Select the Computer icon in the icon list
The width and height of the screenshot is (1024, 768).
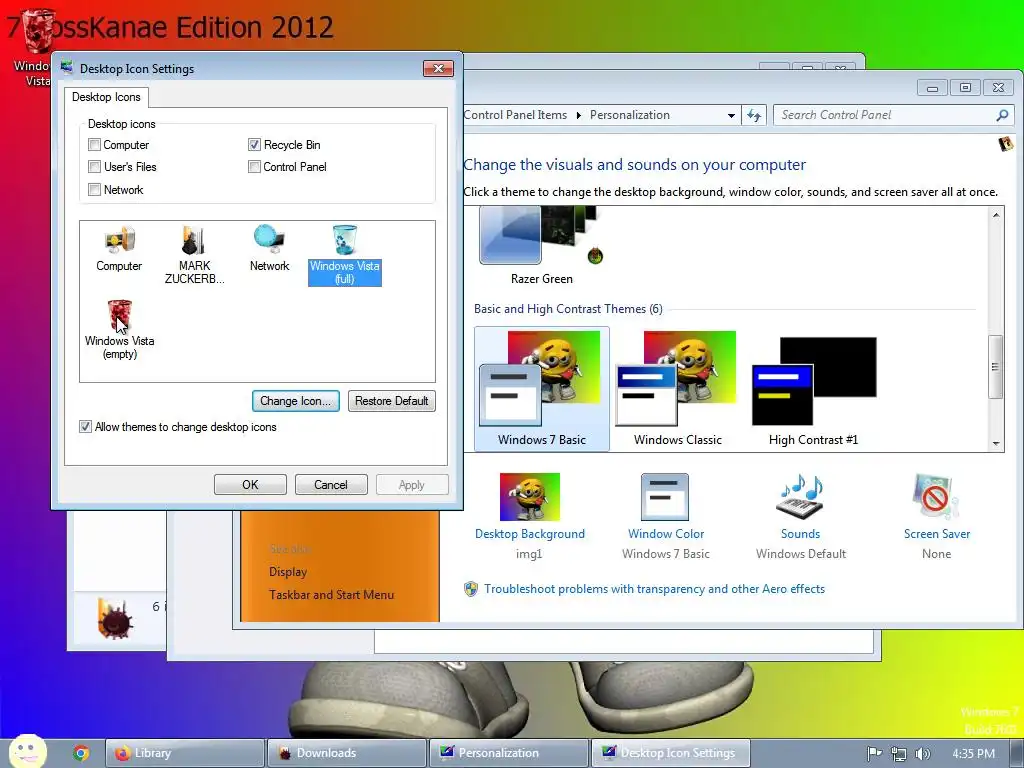click(119, 248)
